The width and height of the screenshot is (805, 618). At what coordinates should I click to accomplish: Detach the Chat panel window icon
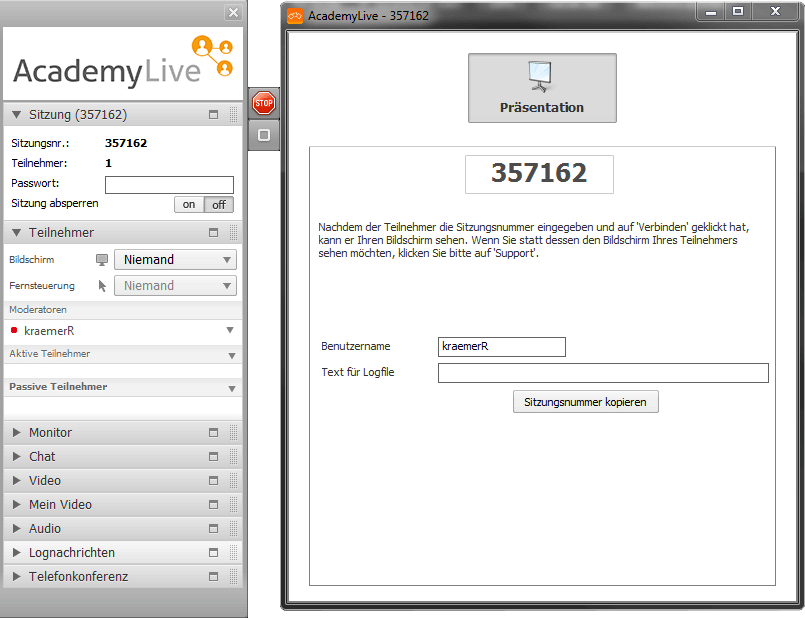[x=214, y=456]
